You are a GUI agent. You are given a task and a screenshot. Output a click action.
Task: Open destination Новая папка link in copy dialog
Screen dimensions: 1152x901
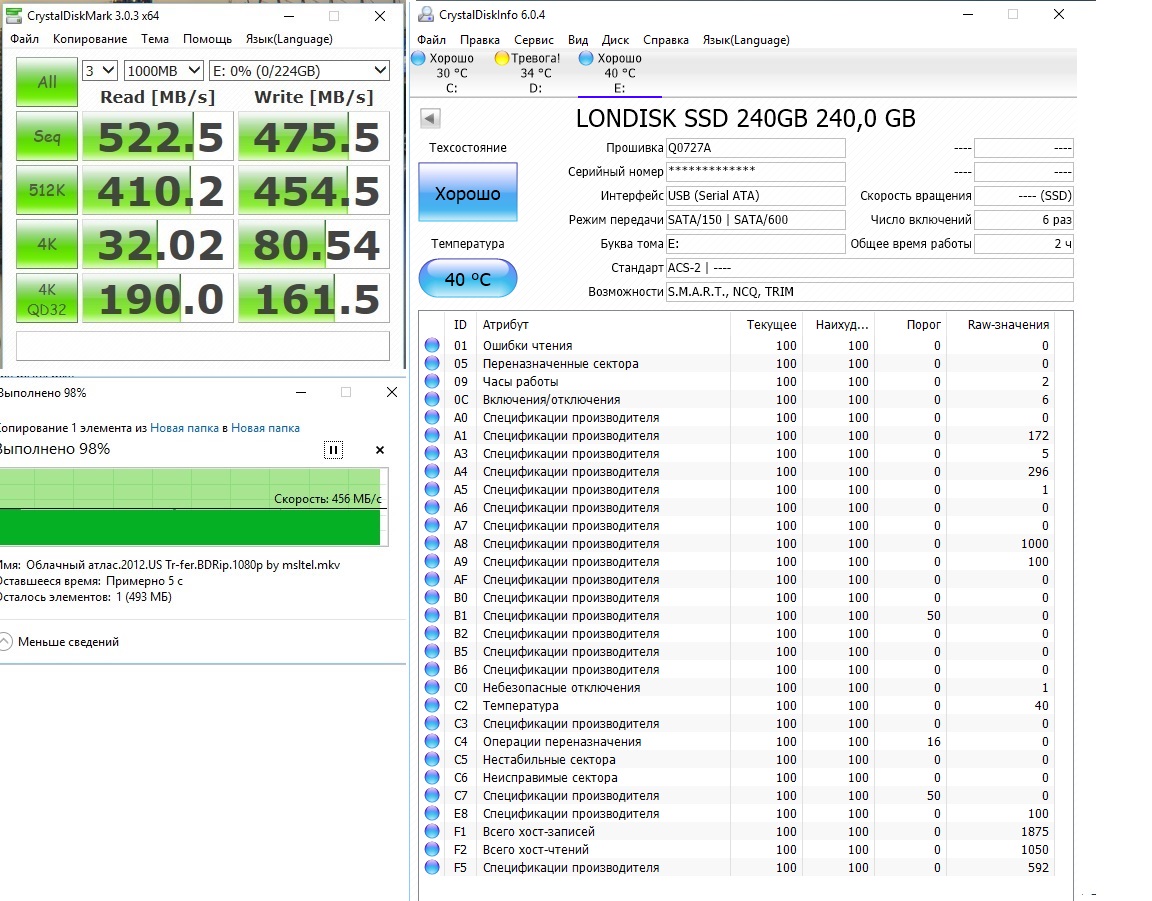(x=265, y=428)
